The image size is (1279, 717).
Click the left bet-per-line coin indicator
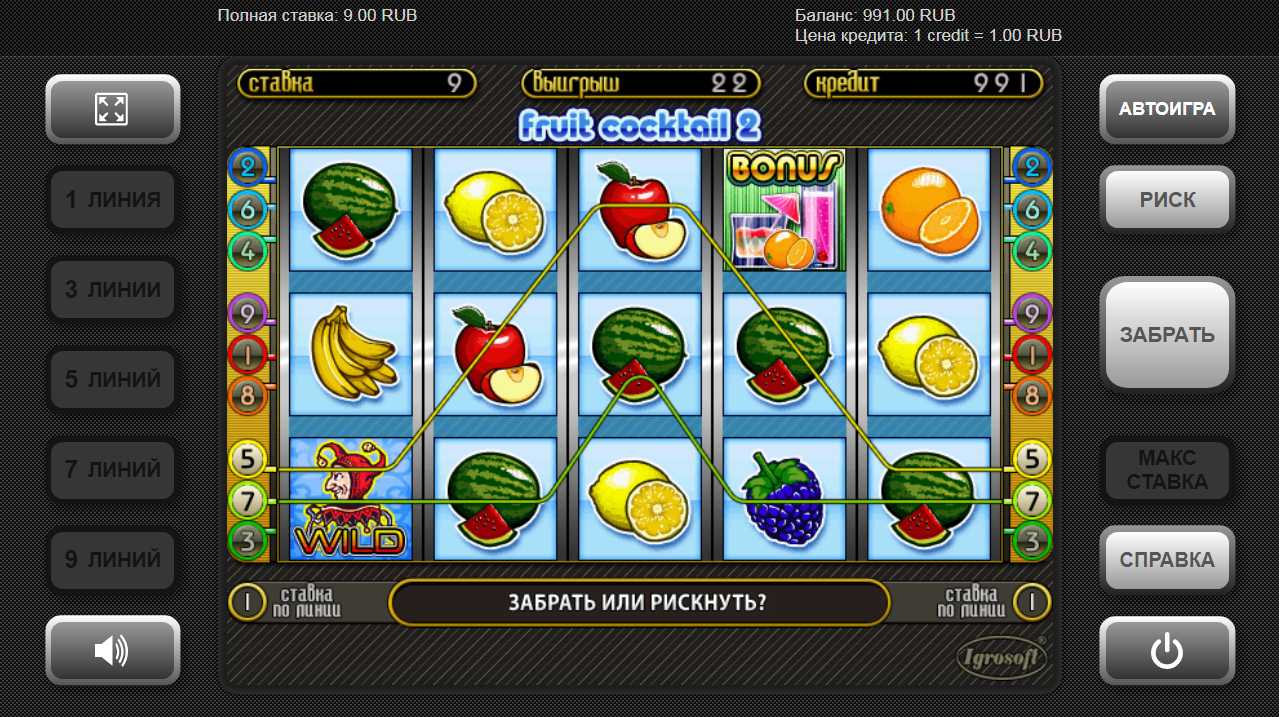[x=247, y=603]
